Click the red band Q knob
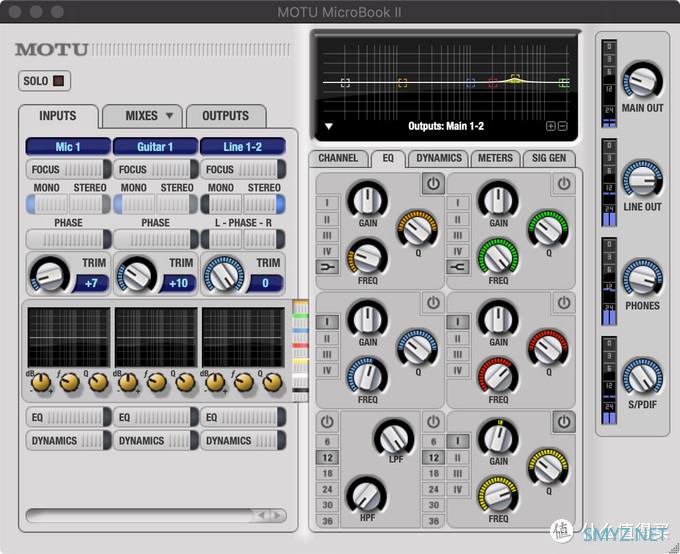The height and width of the screenshot is (554, 680). (x=548, y=349)
